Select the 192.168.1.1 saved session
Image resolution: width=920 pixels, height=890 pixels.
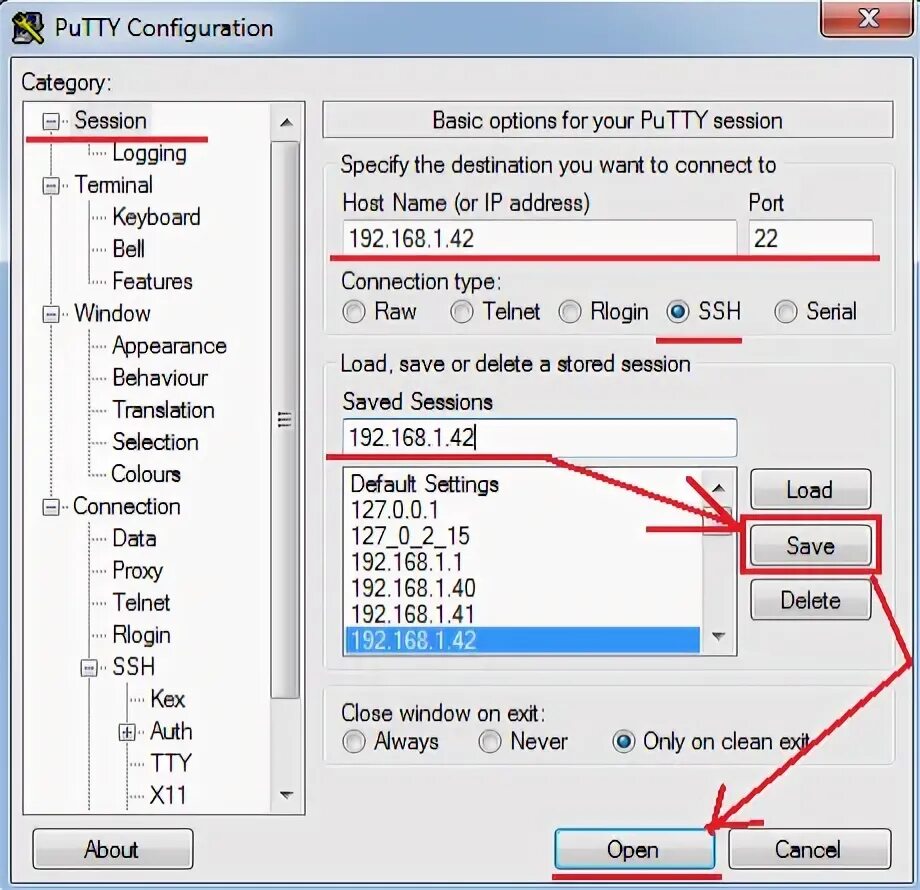tap(522, 562)
